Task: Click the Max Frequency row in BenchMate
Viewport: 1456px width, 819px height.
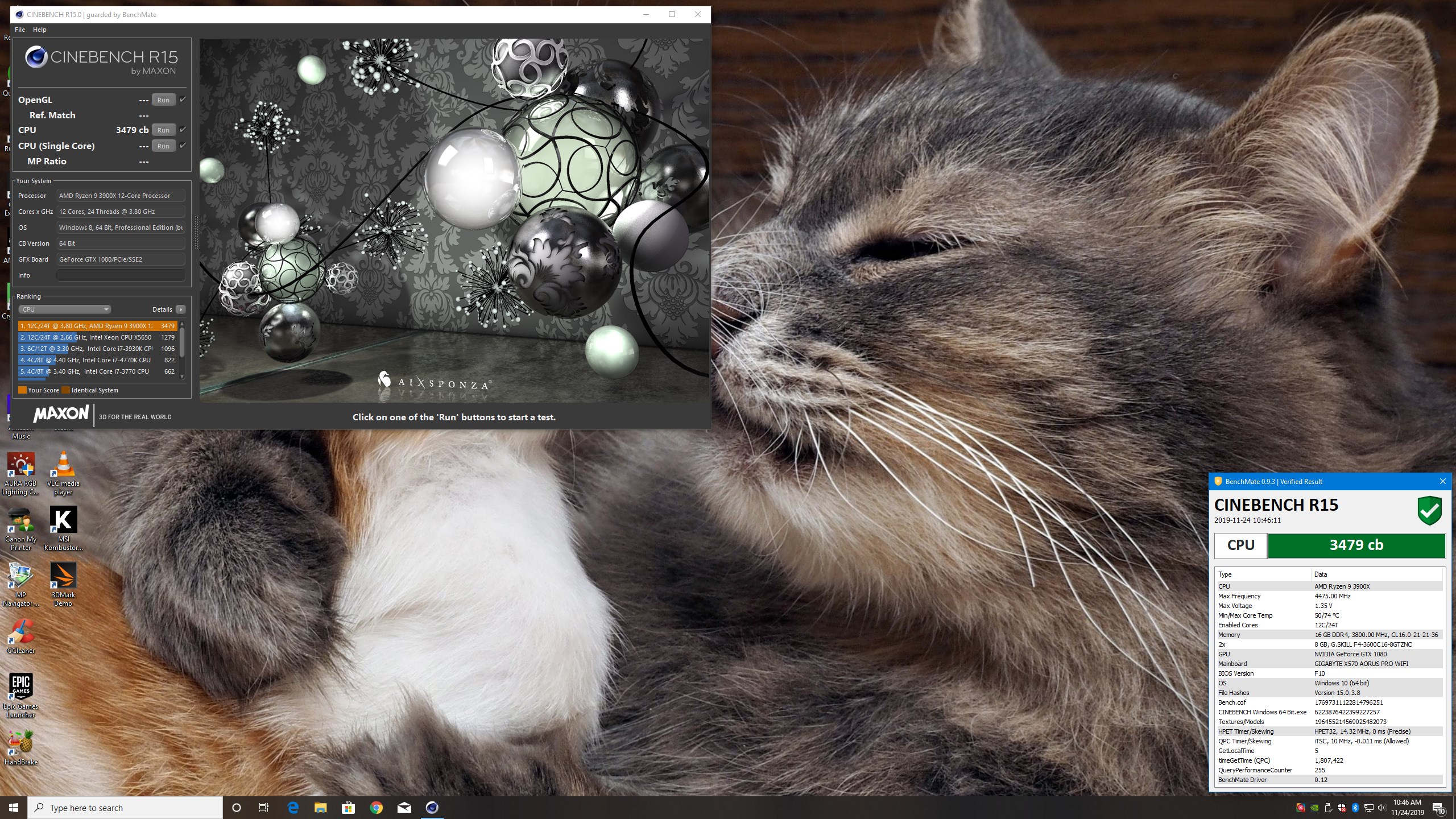Action: [x=1329, y=596]
